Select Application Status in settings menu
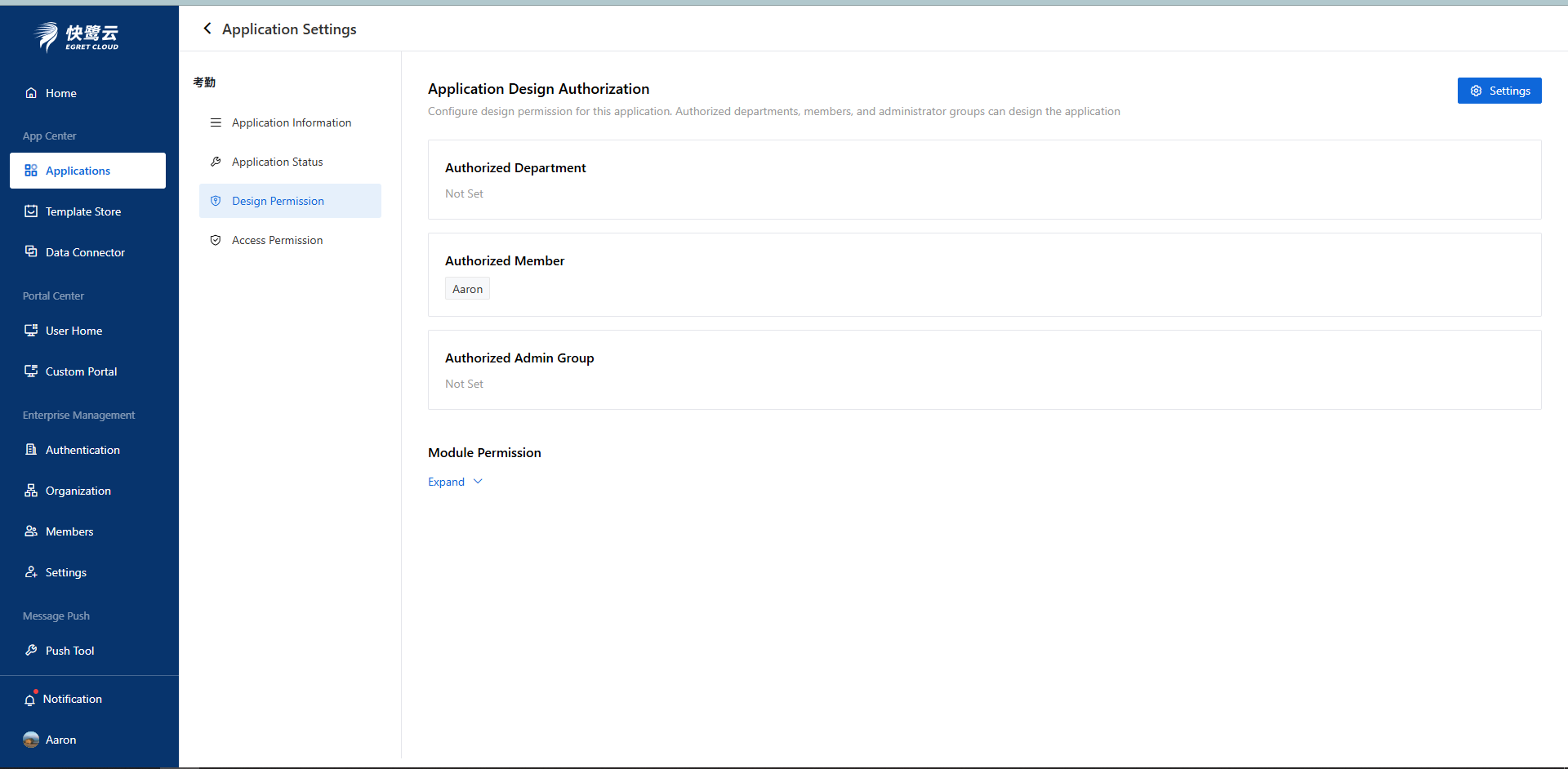 click(x=277, y=162)
